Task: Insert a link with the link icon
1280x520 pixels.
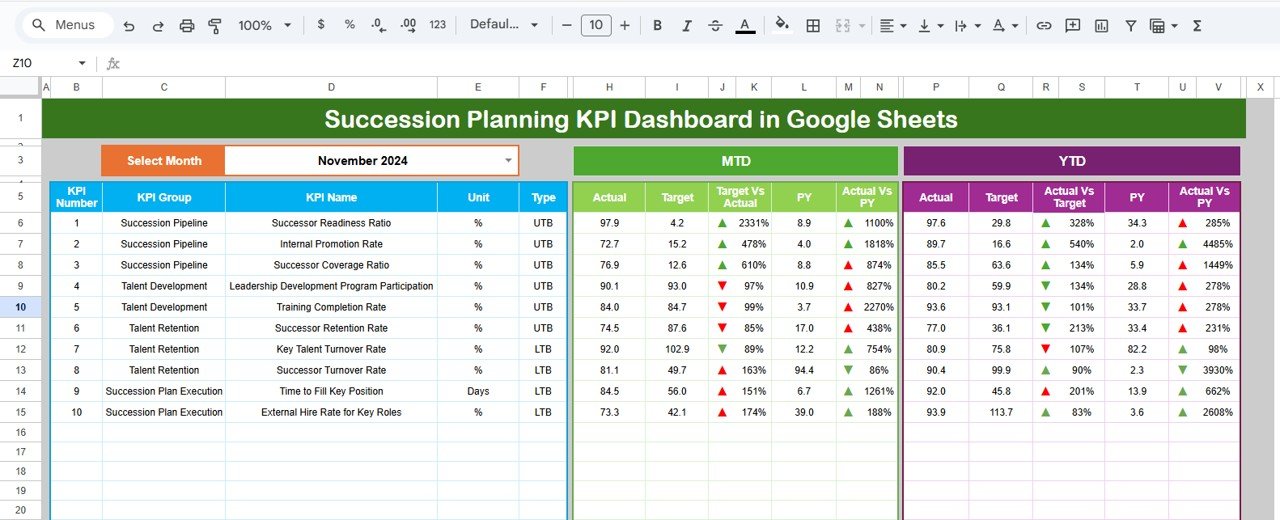Action: pos(1044,25)
